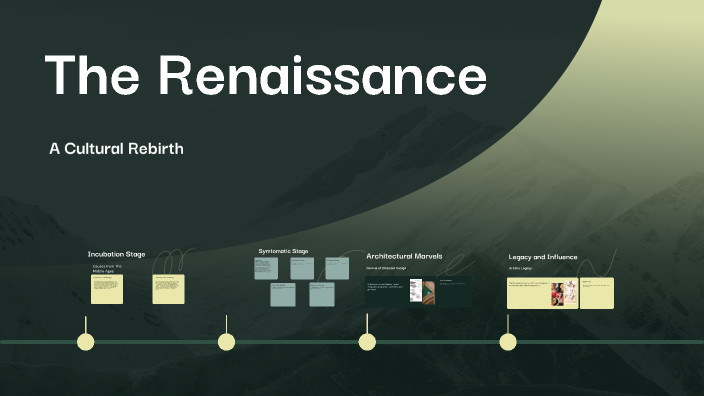Image resolution: width=704 pixels, height=396 pixels.
Task: Open the figure sketch image in Legacy and Influence
Action: (x=571, y=292)
